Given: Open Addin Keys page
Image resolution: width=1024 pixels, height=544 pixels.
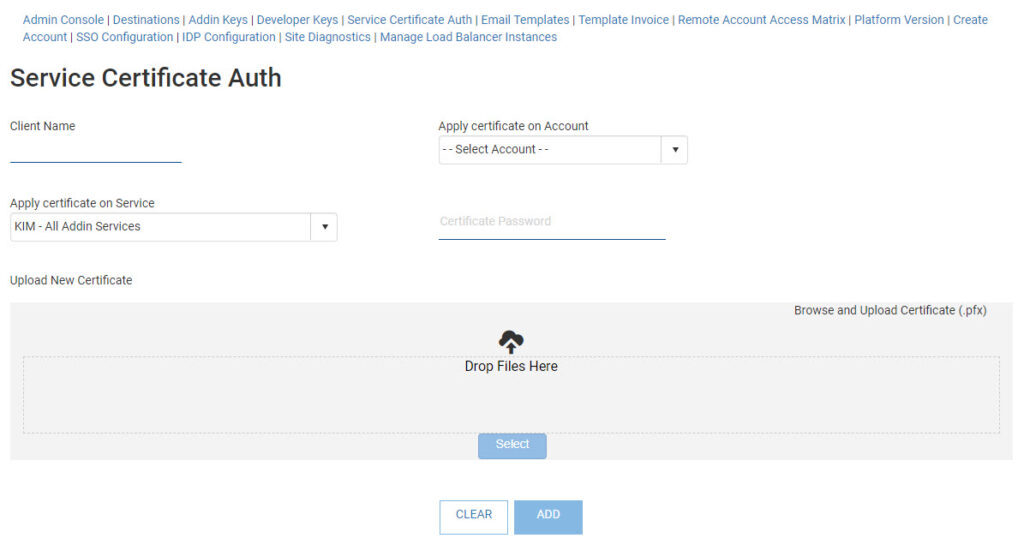Looking at the screenshot, I should pos(218,20).
